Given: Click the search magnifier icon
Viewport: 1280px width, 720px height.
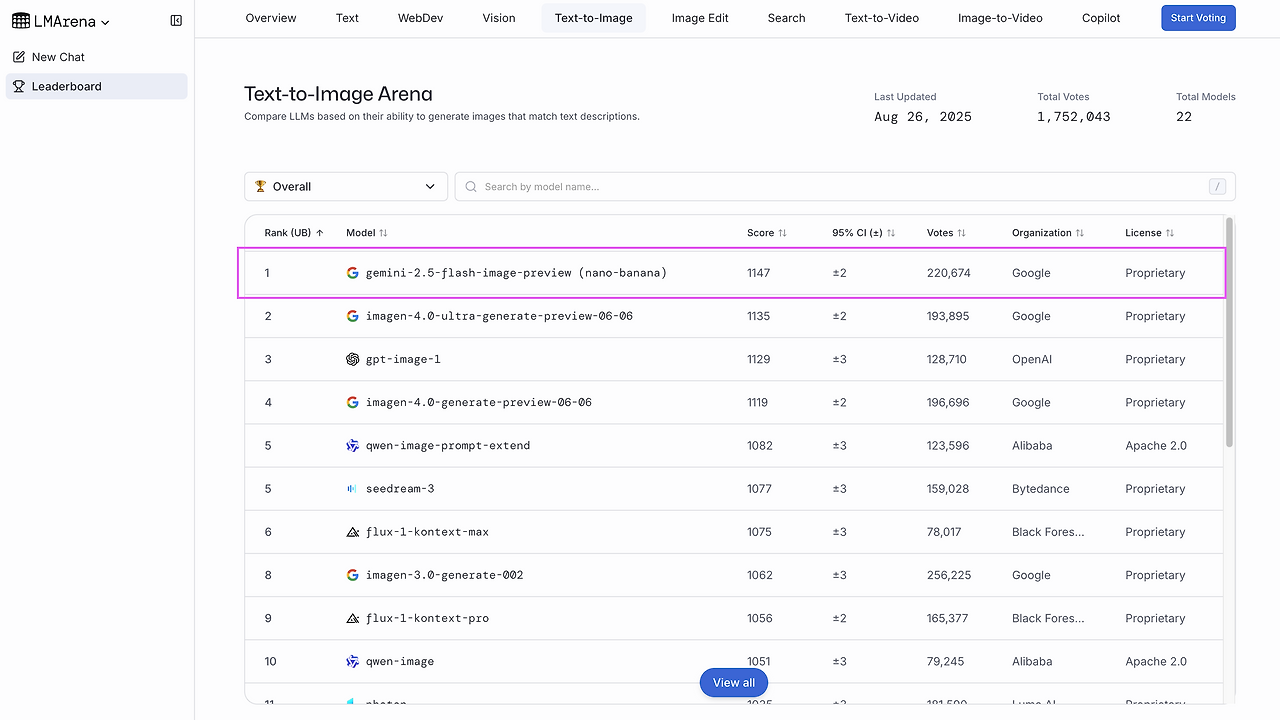Looking at the screenshot, I should 471,187.
